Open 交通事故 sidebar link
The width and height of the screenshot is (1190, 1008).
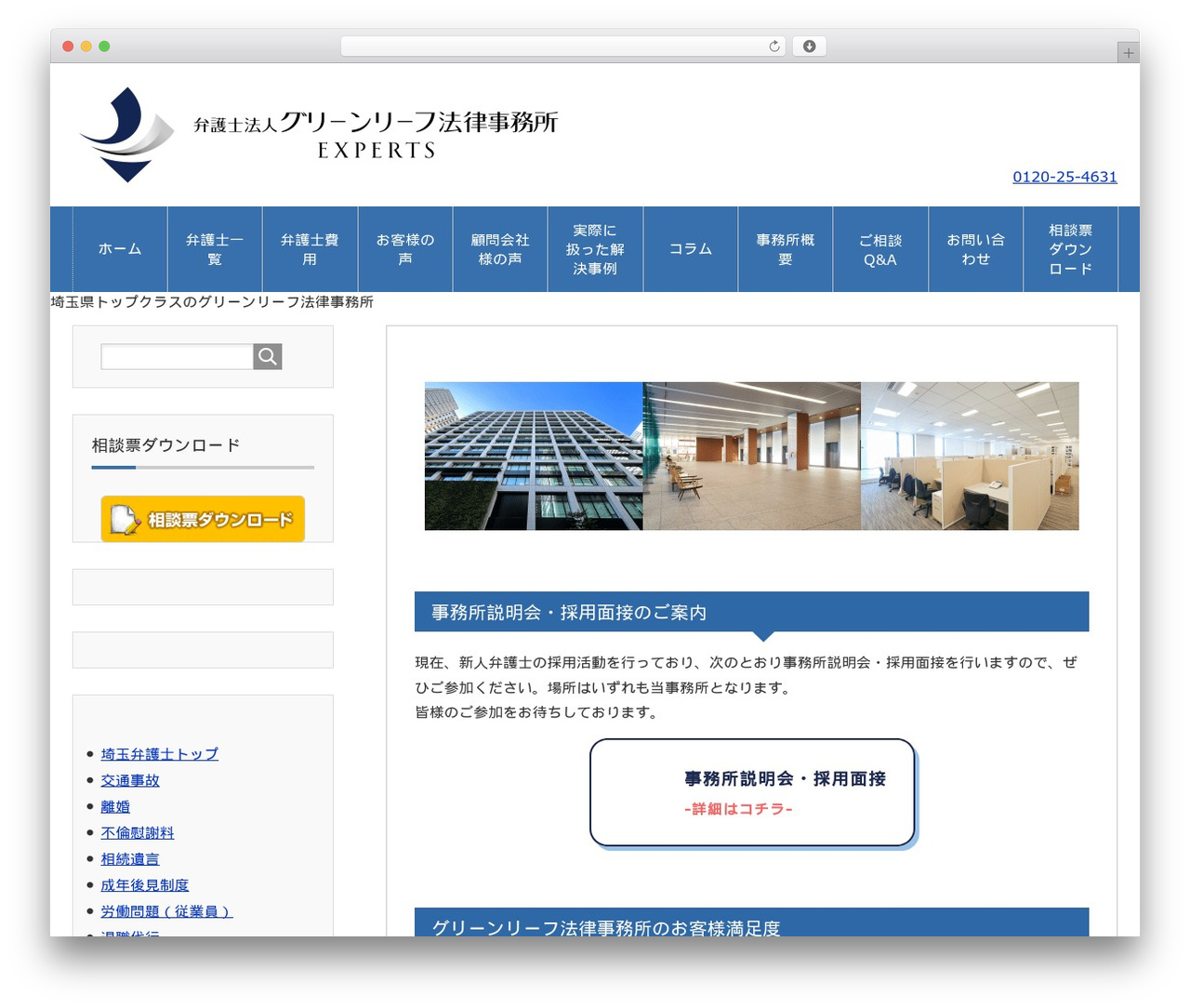point(130,780)
